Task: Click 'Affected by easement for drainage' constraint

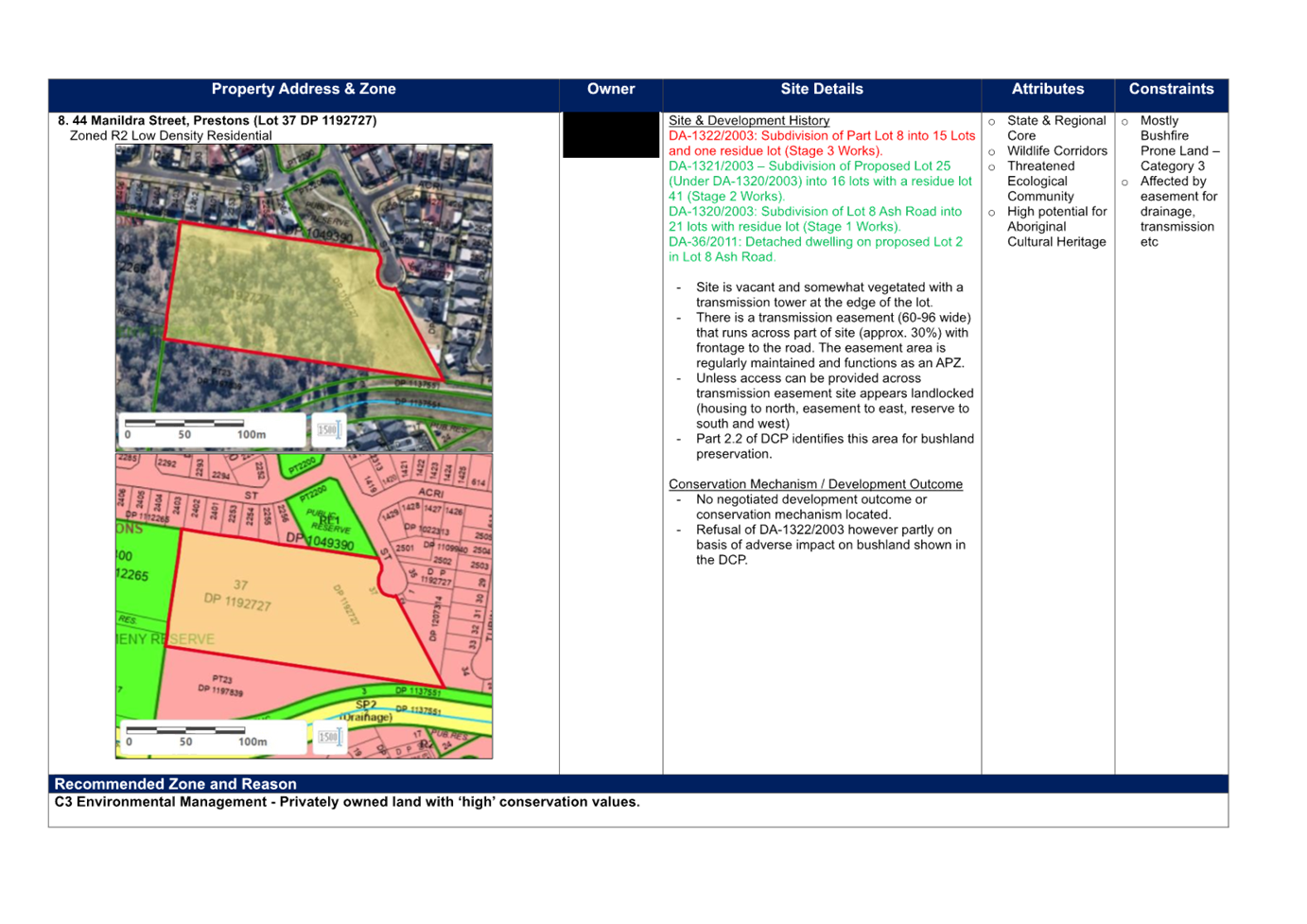Action: [1179, 211]
